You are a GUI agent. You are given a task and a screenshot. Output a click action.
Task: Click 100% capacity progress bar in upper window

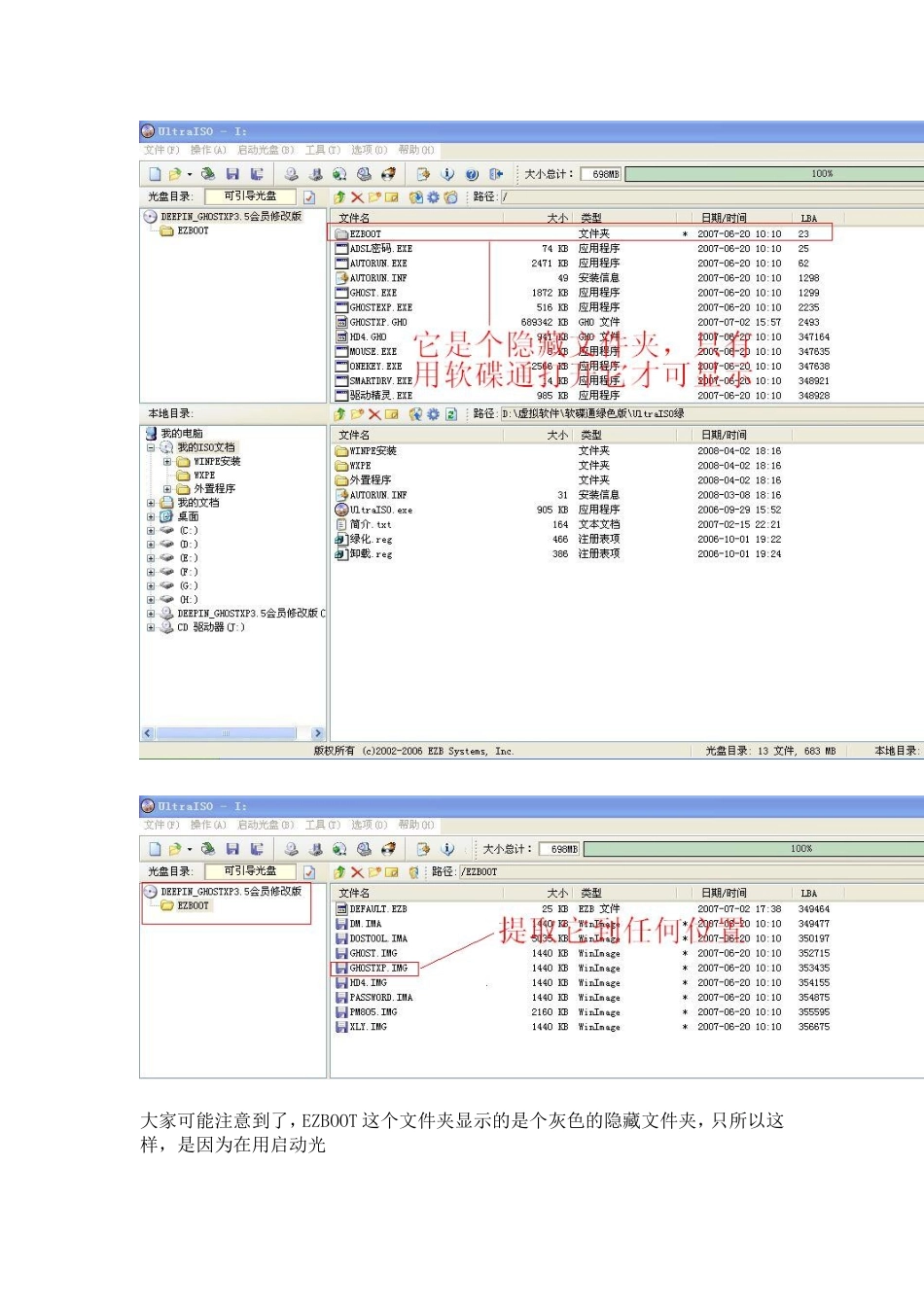point(773,174)
